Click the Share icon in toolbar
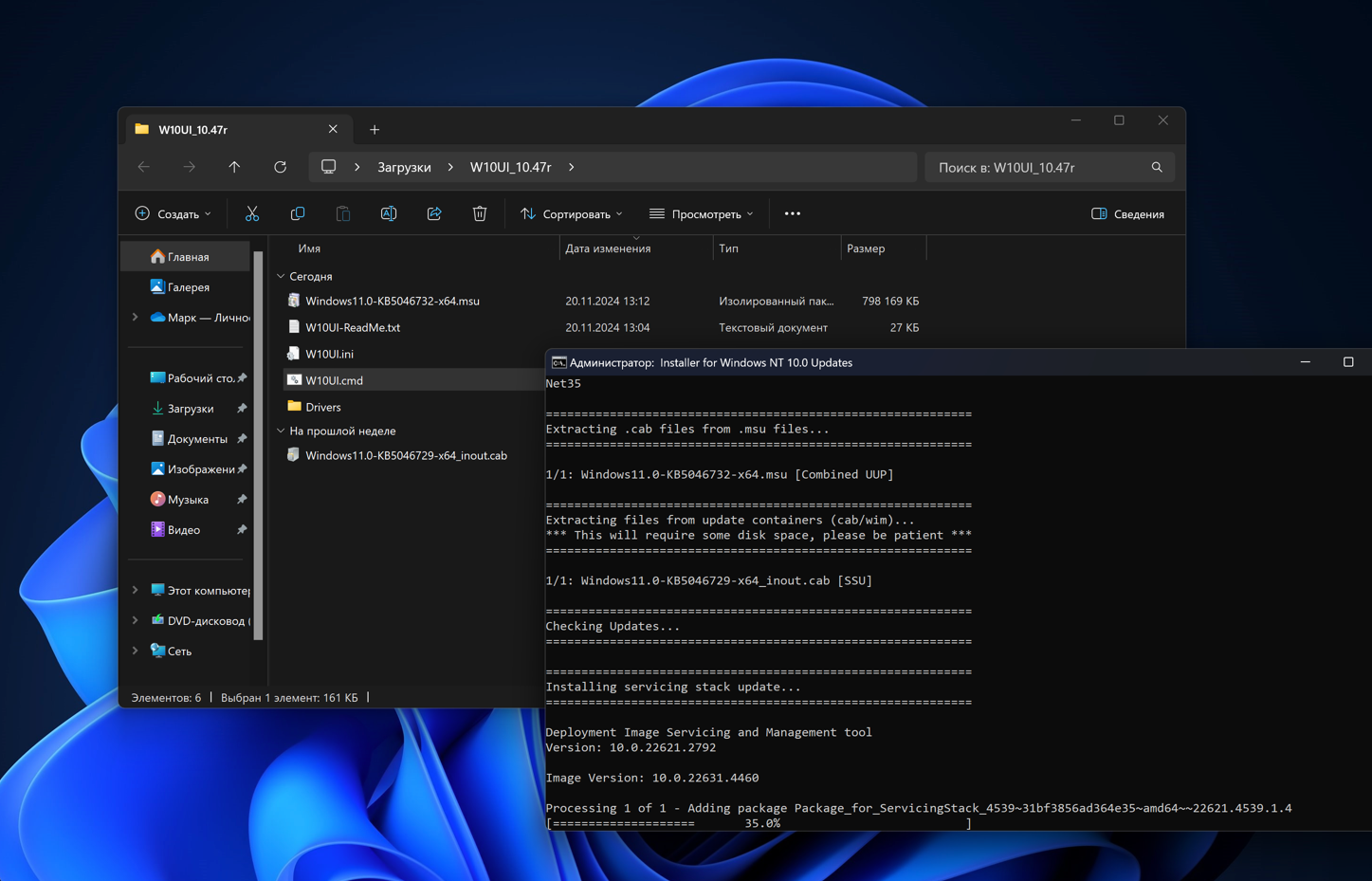This screenshot has width=1372, height=881. (x=434, y=214)
